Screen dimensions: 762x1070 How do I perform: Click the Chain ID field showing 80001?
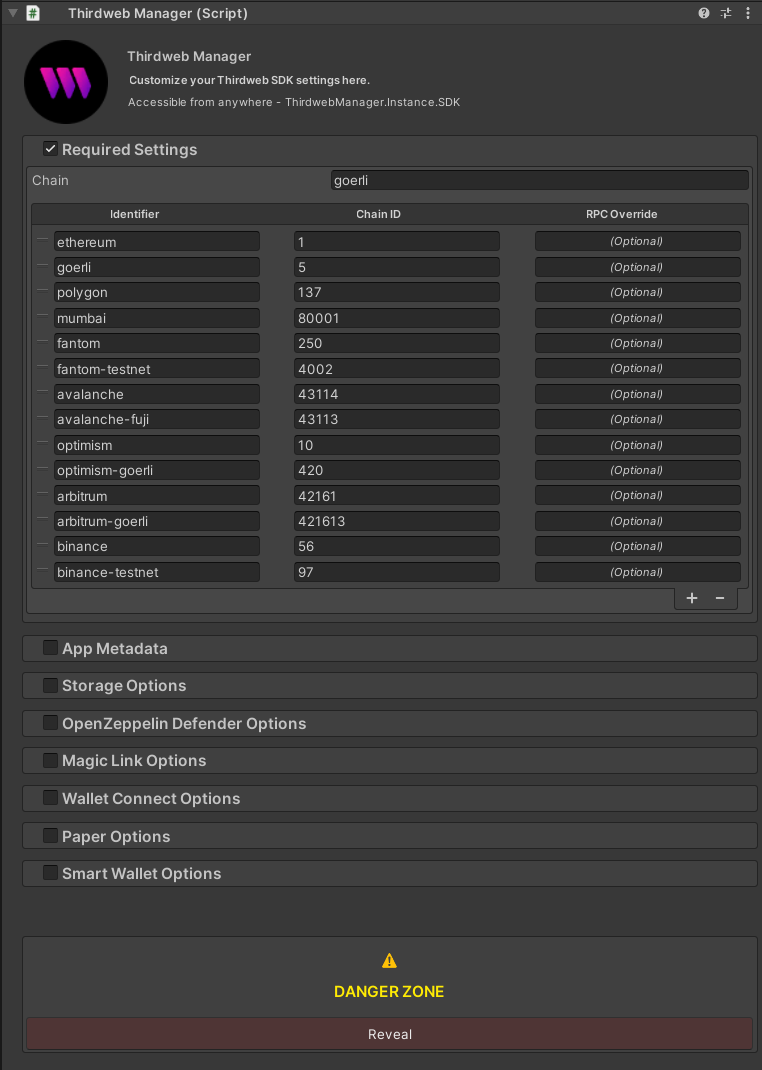(396, 318)
